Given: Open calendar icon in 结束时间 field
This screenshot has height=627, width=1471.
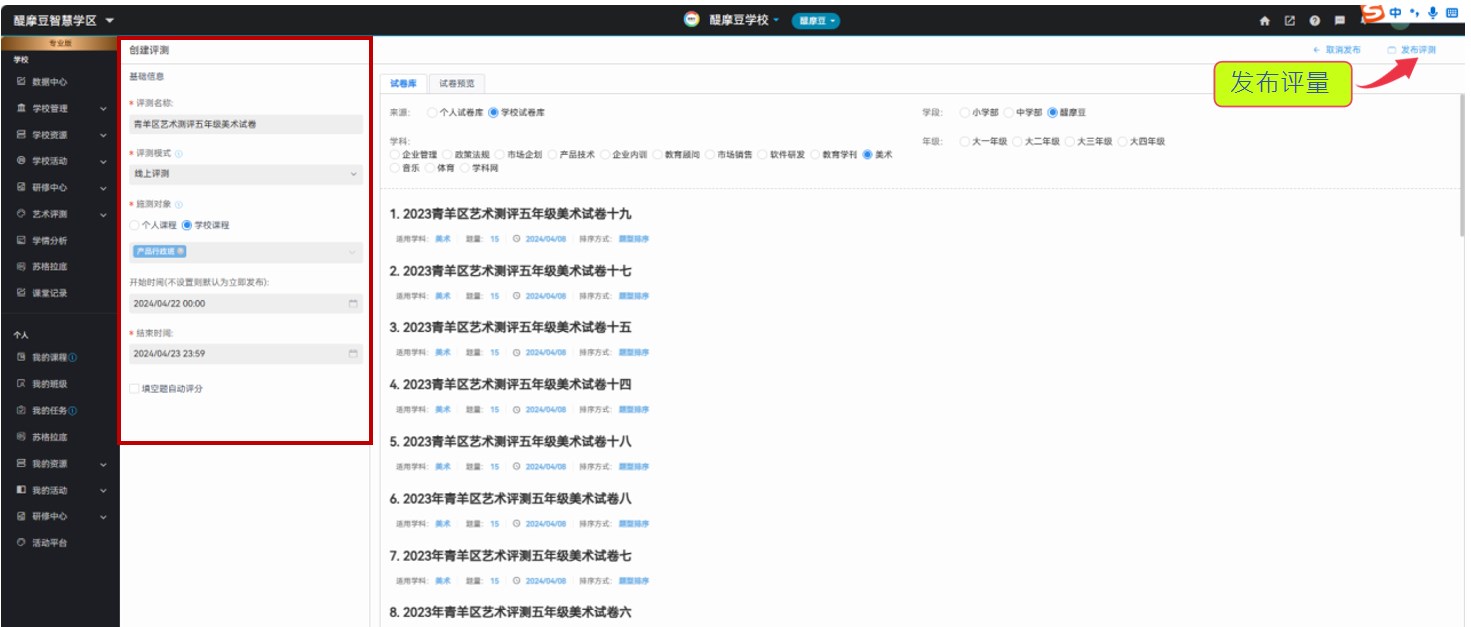Looking at the screenshot, I should tap(353, 354).
